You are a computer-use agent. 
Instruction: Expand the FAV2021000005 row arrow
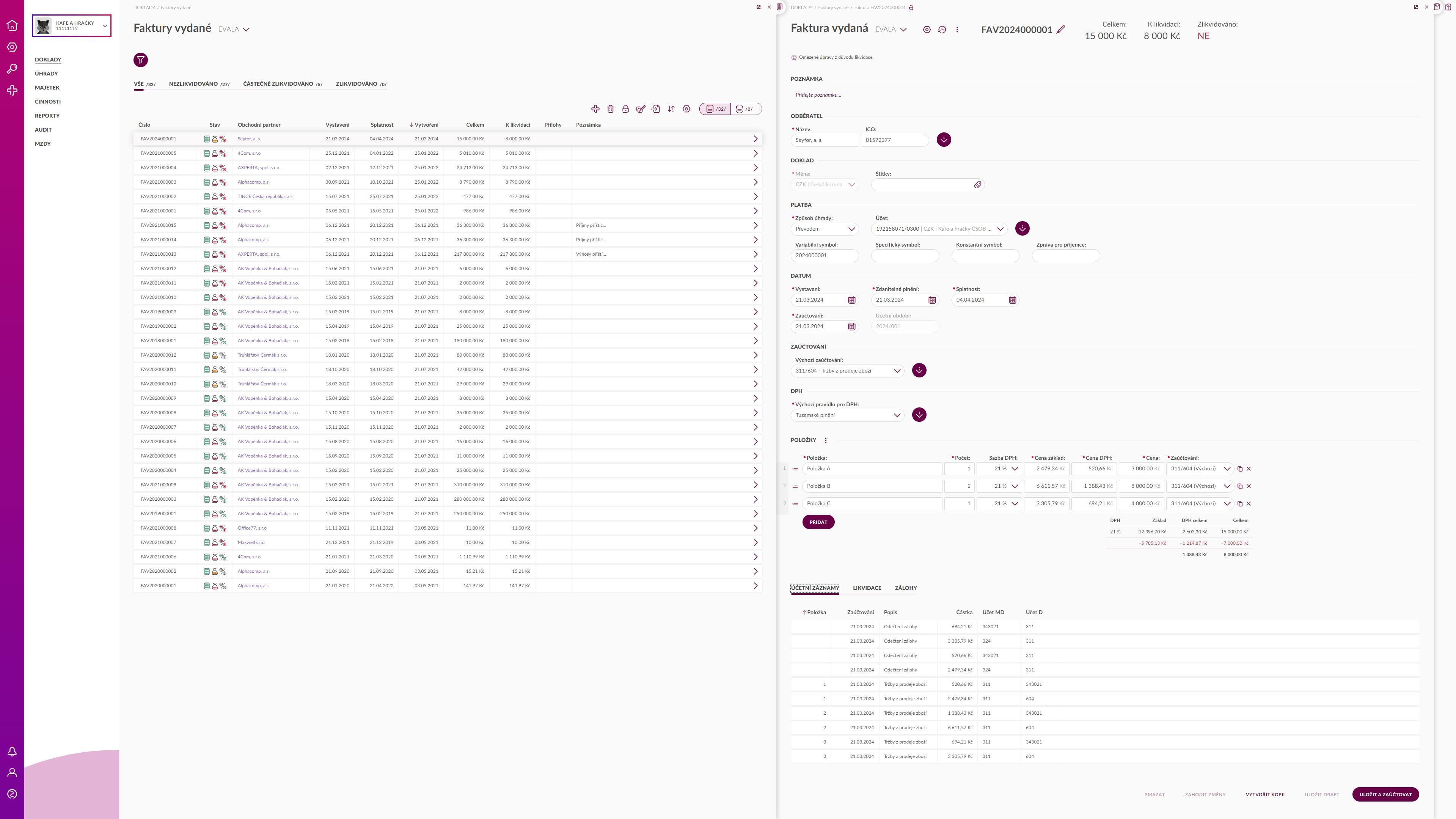pyautogui.click(x=755, y=153)
